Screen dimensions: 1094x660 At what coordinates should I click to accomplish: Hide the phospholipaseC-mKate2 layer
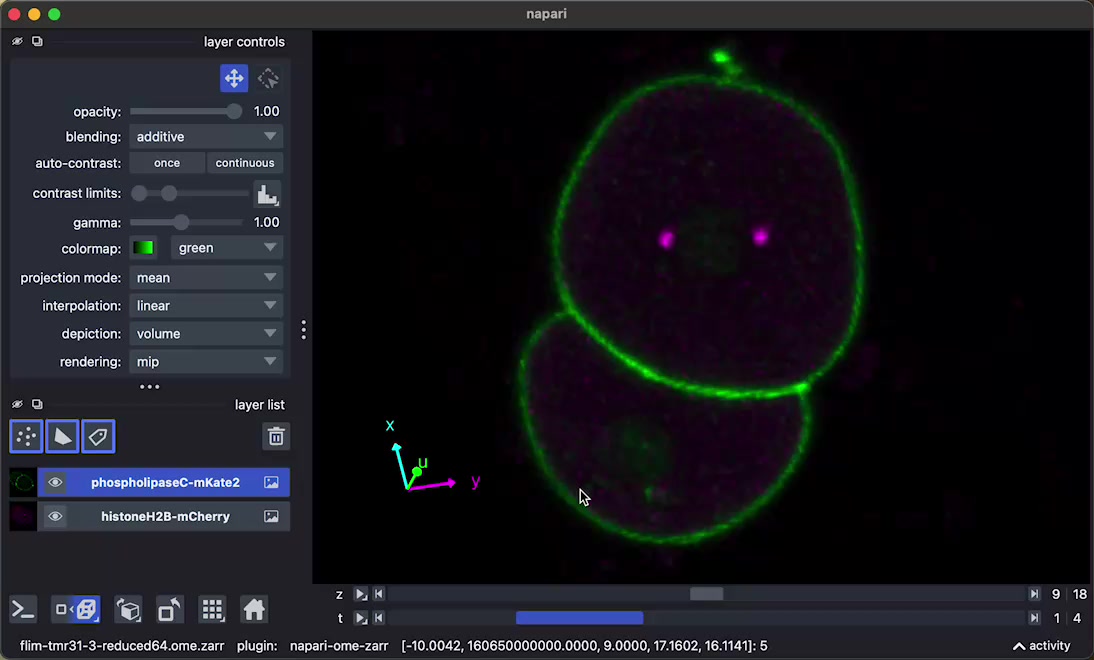tap(55, 482)
